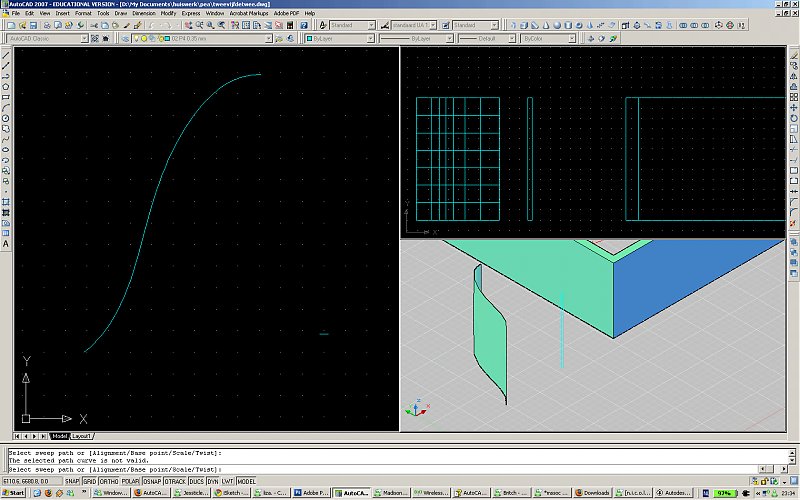Toggle OTRACK in status bar
Image resolution: width=800 pixels, height=500 pixels.
point(175,481)
